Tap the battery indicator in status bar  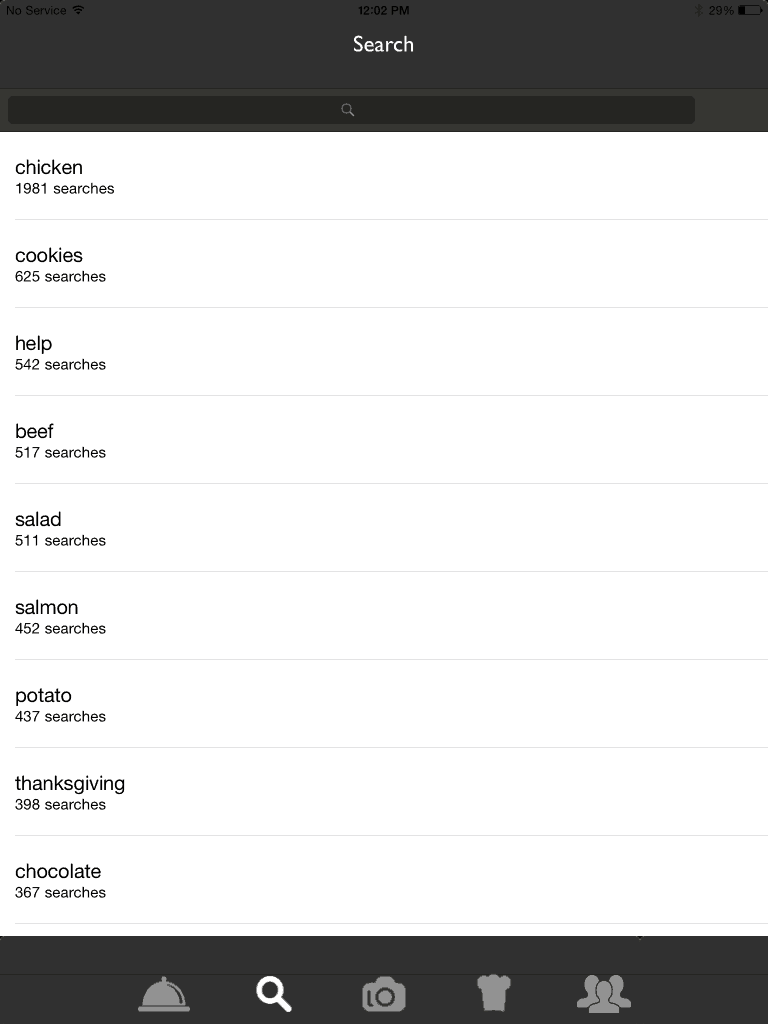click(750, 10)
